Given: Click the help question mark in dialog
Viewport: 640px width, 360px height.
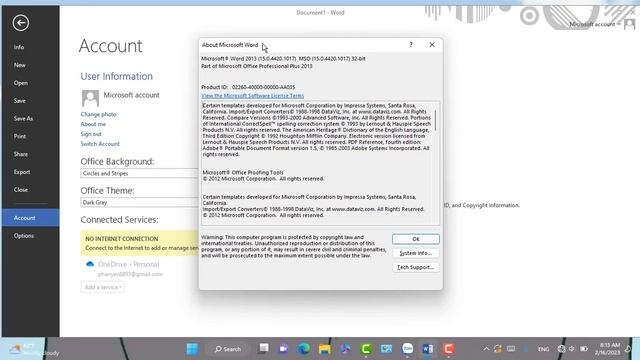Looking at the screenshot, I should tap(411, 44).
